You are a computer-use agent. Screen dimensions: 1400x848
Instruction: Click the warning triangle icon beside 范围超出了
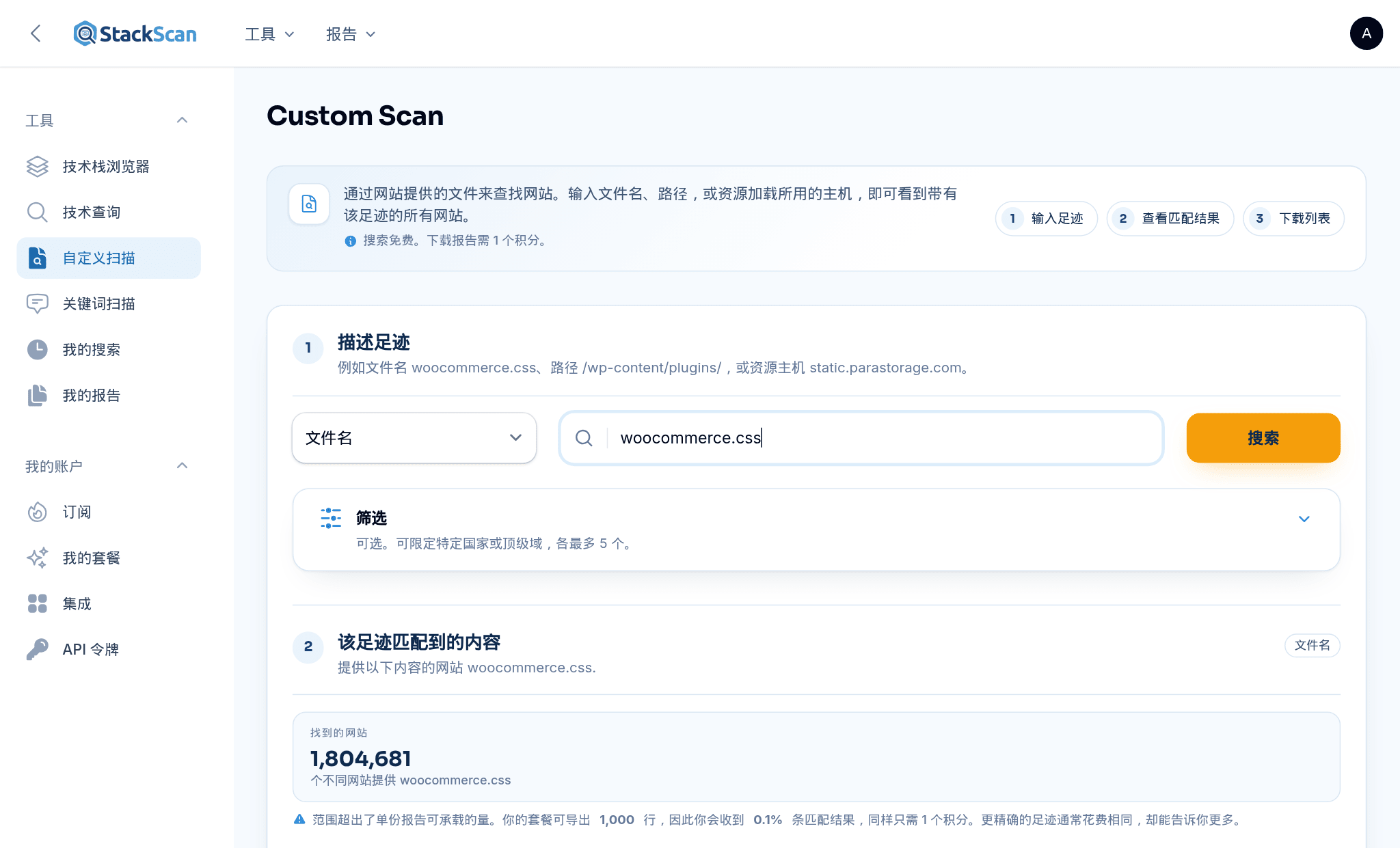pos(299,819)
